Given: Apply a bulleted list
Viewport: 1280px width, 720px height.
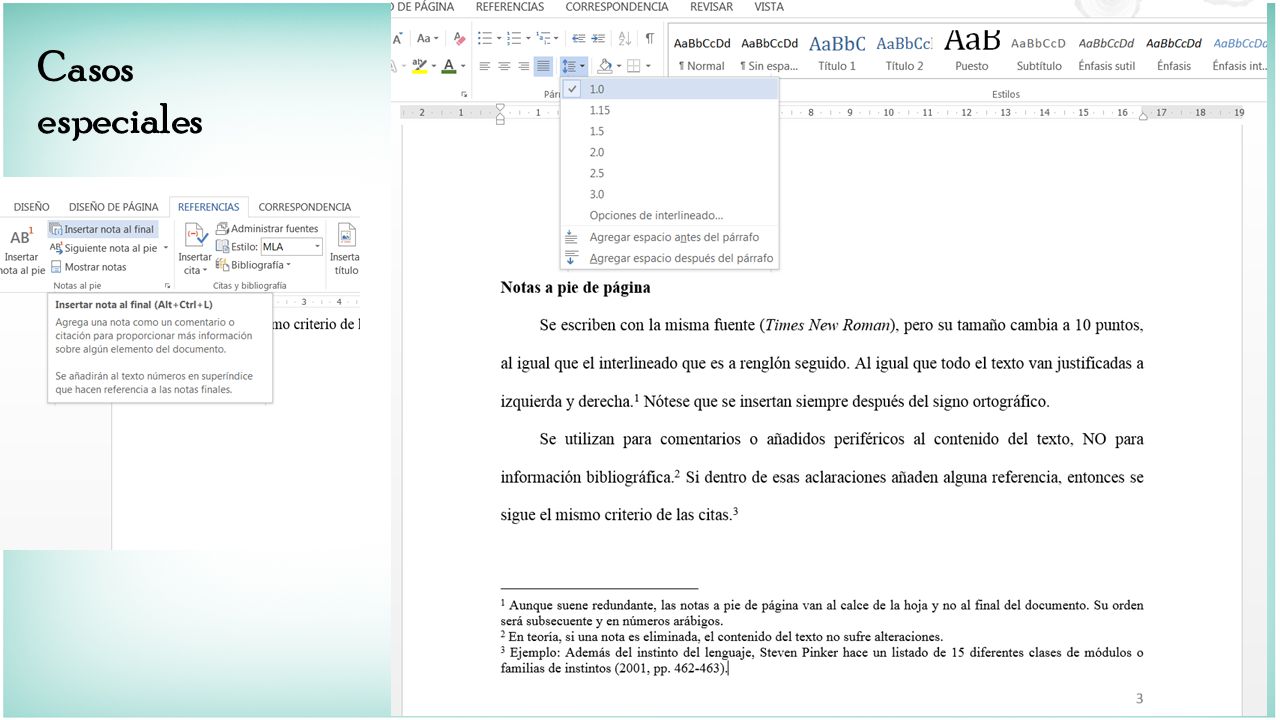Looking at the screenshot, I should tap(485, 38).
